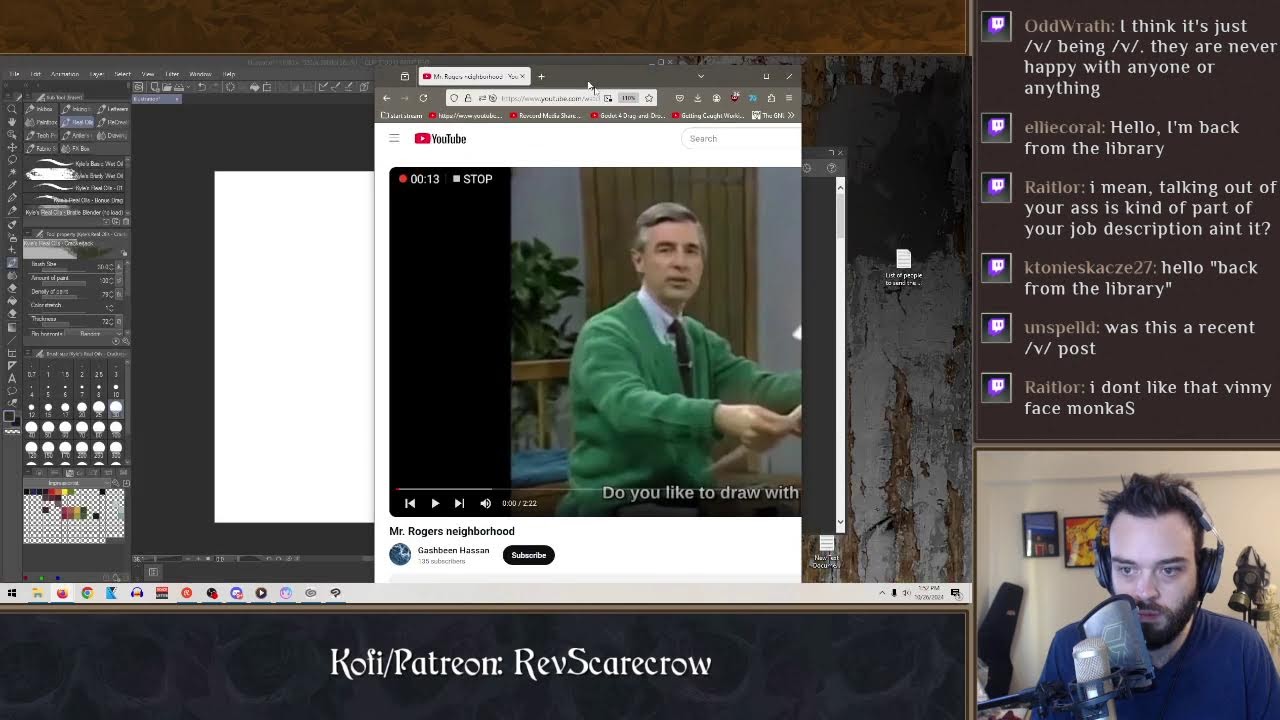
Task: Click the Firefox icon in the taskbar
Action: 63,593
